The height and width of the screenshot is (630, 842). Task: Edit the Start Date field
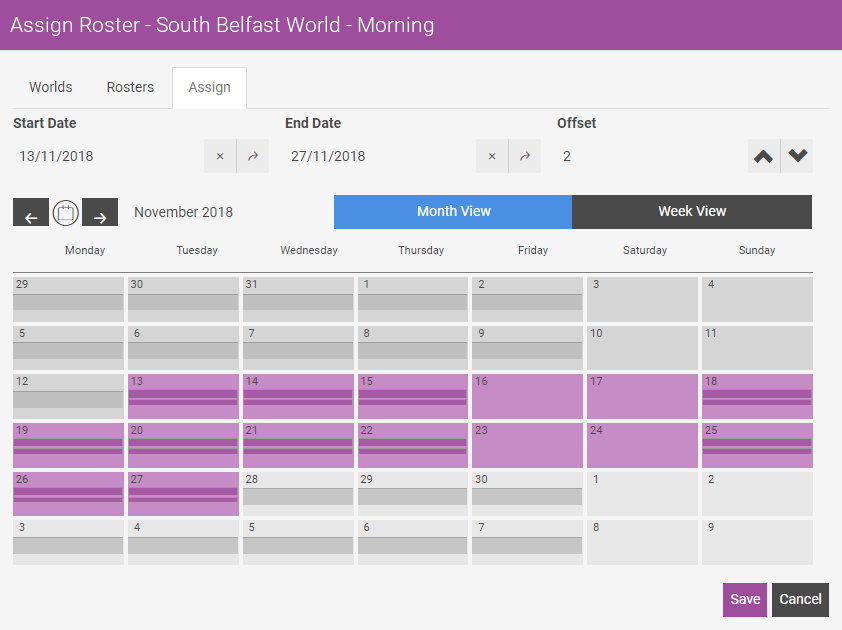[107, 156]
